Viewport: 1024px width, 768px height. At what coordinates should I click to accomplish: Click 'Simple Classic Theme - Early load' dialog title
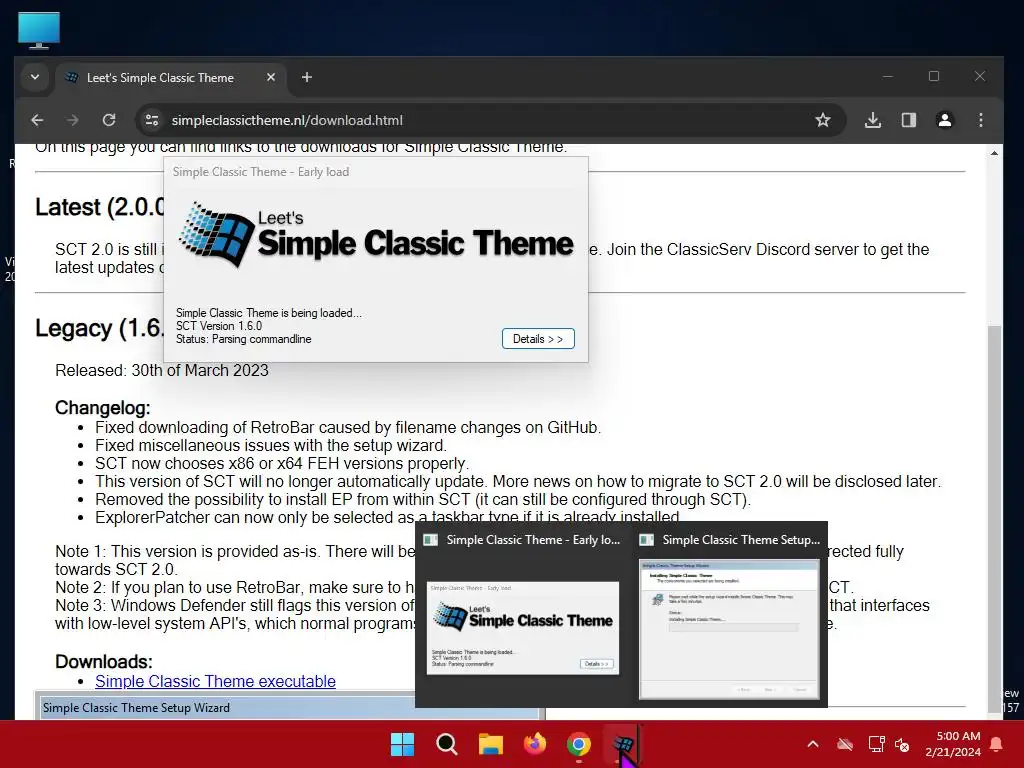coord(261,172)
